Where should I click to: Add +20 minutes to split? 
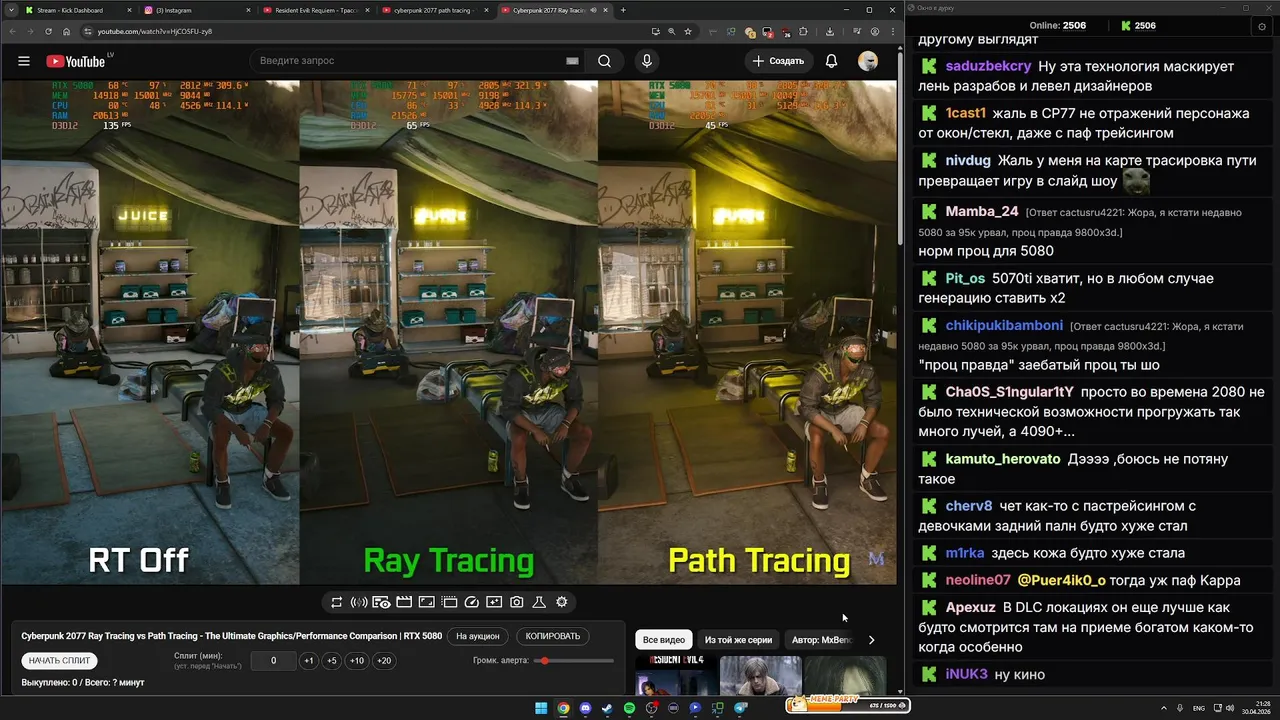pyautogui.click(x=384, y=661)
